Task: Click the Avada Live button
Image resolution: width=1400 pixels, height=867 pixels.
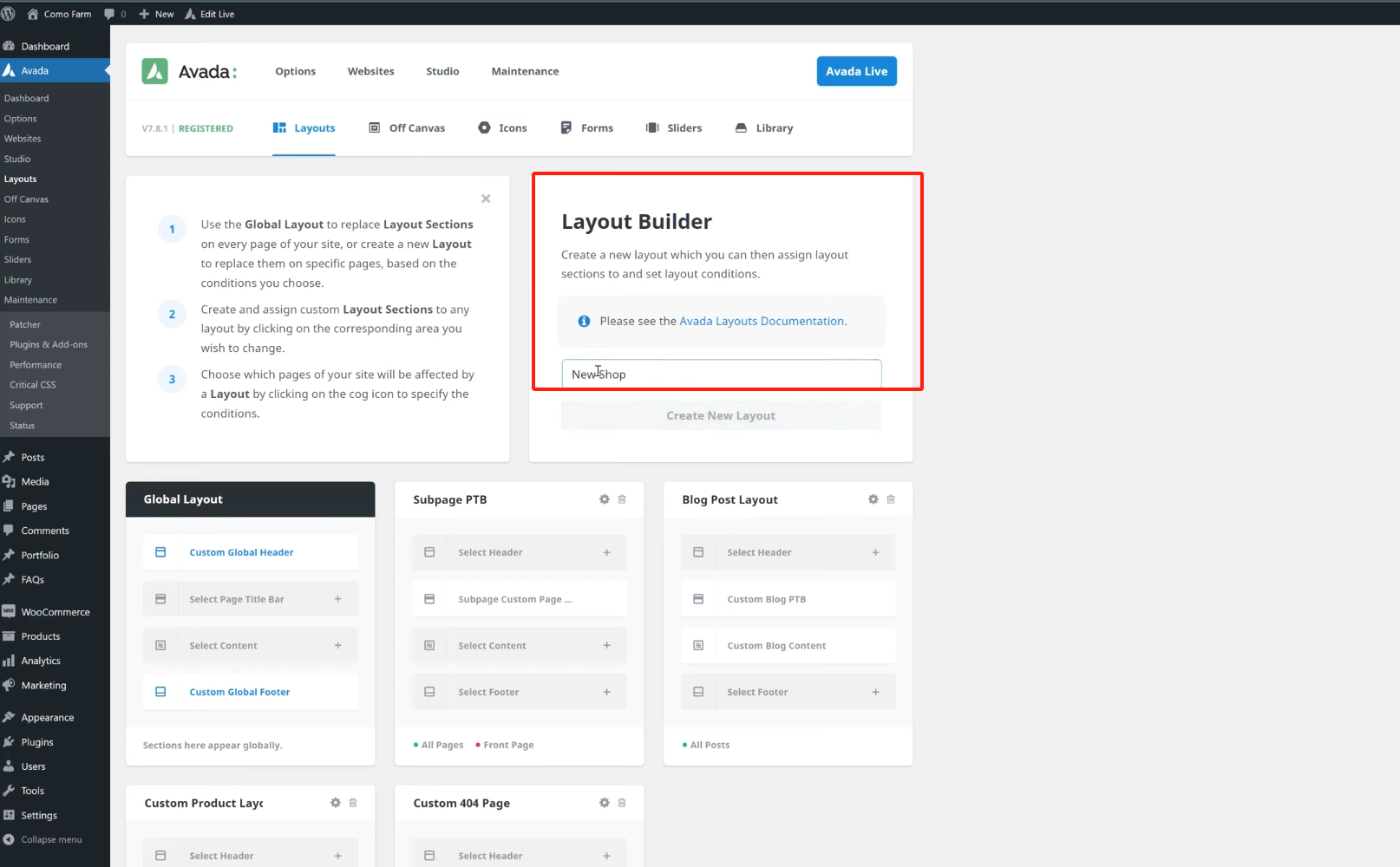Action: pyautogui.click(x=856, y=71)
